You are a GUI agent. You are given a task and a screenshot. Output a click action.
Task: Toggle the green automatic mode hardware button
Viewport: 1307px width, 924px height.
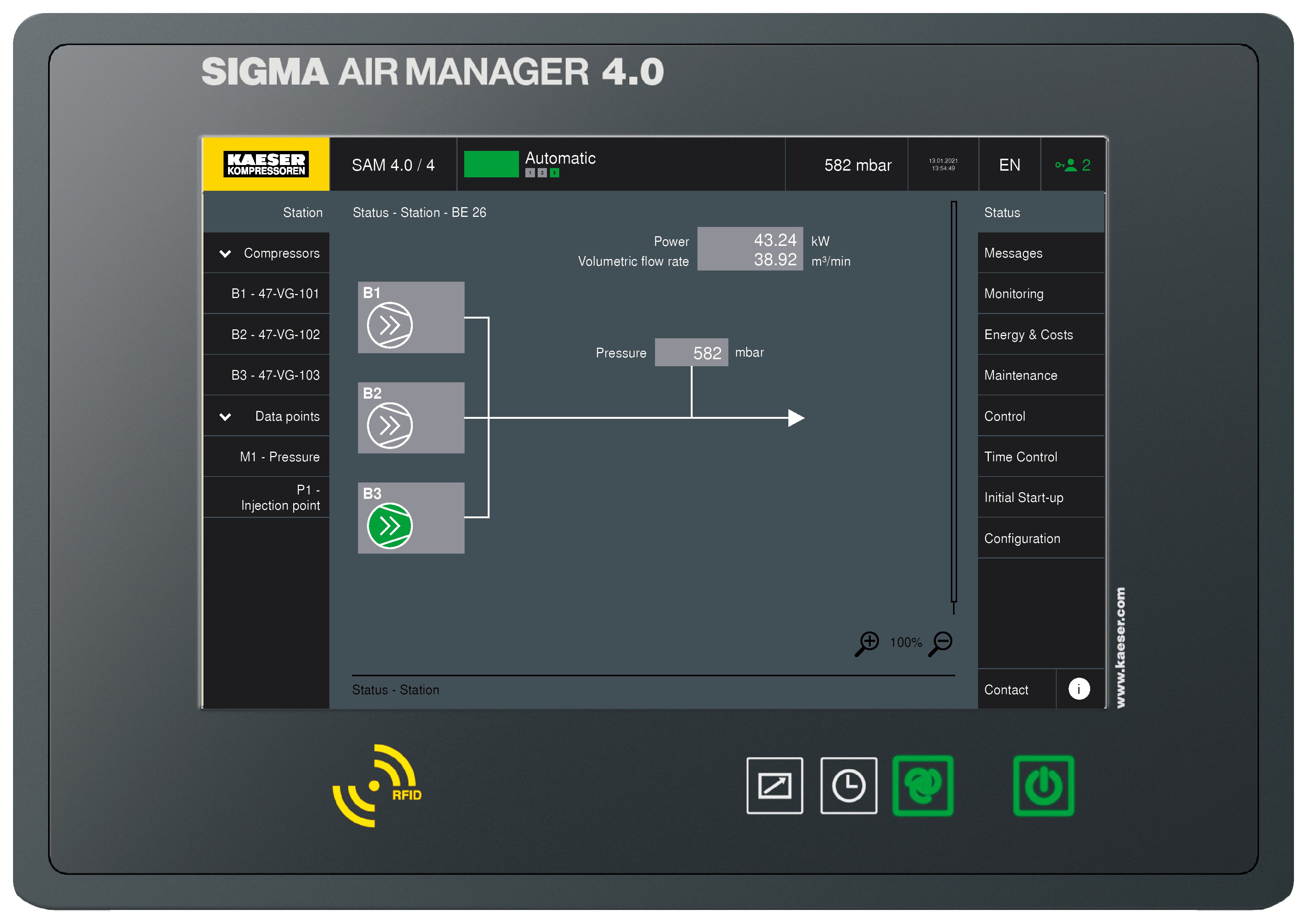(922, 786)
